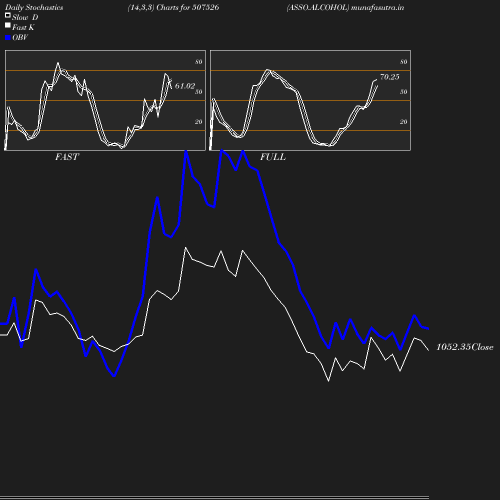This screenshot has width=500, height=500.
Task: Click the blue OBV legend swatch
Action: (8, 38)
